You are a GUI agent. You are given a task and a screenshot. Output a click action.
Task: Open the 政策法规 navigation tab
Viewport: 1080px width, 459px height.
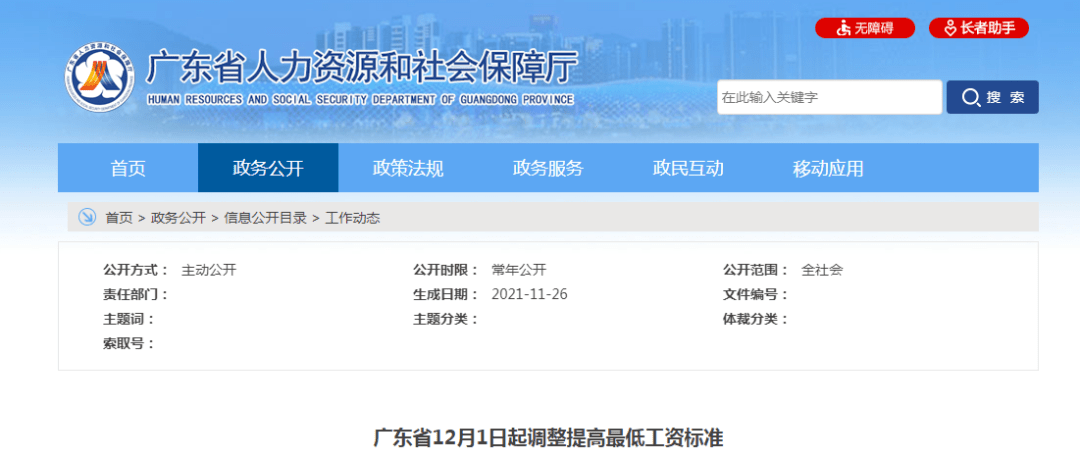point(408,168)
